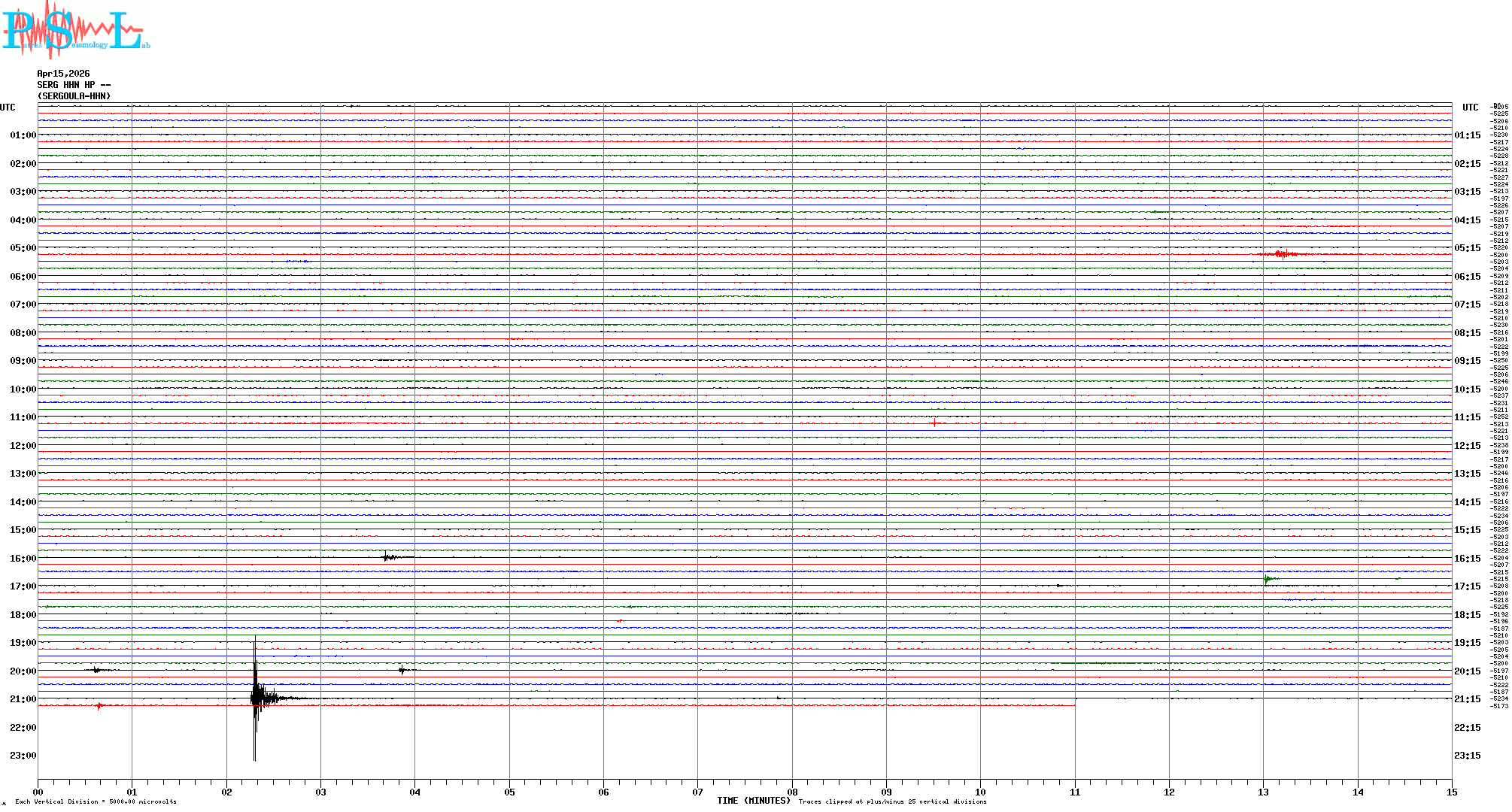Click minute 15 on bottom time axis
This screenshot has height=812, width=1512.
point(1452,792)
